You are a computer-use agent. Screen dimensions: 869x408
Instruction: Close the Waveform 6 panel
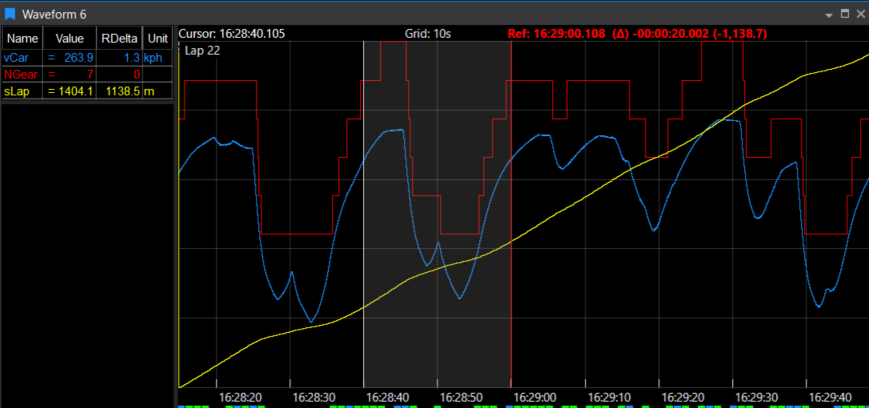860,13
